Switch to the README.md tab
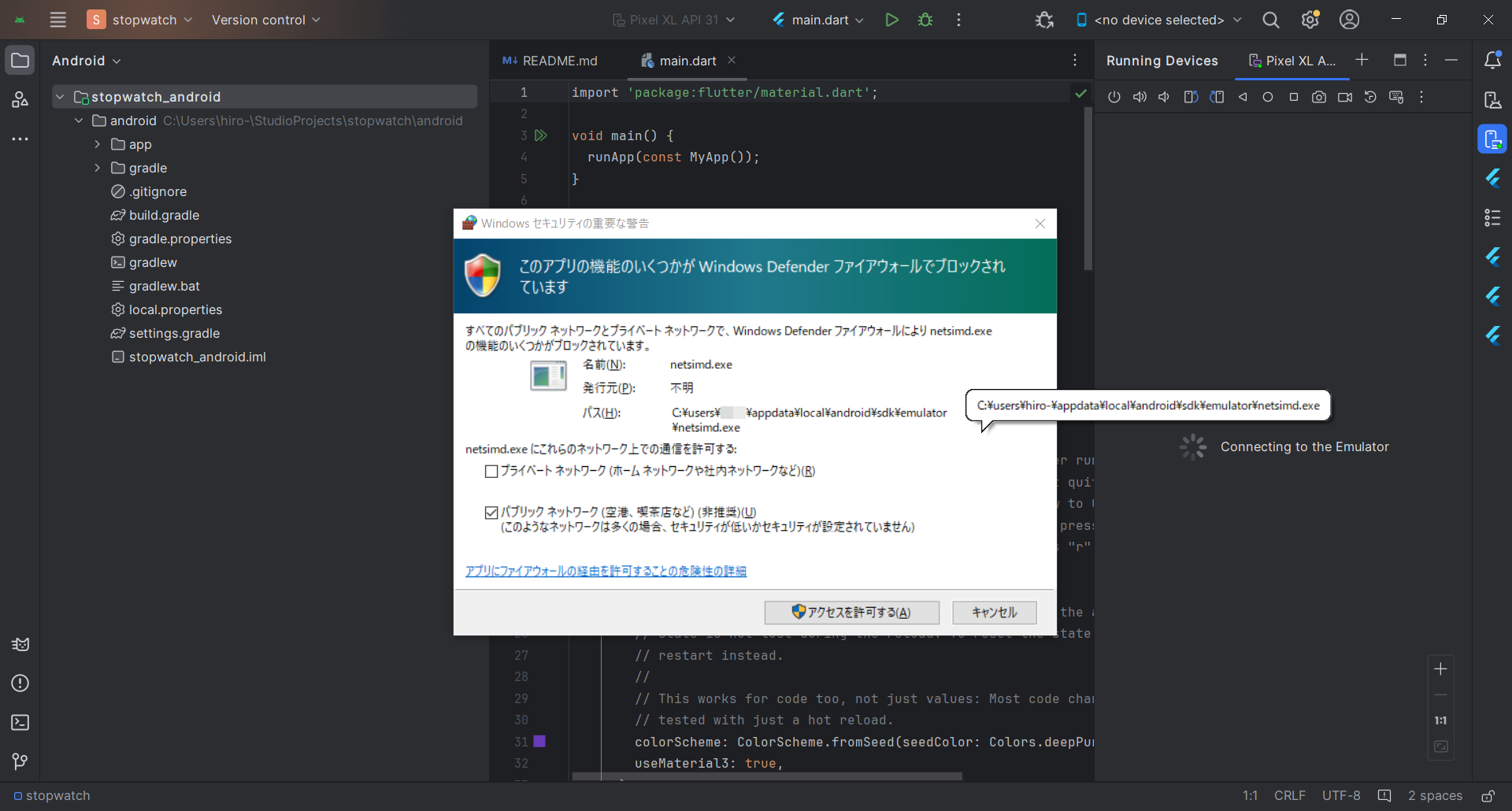The width and height of the screenshot is (1512, 811). click(x=550, y=61)
